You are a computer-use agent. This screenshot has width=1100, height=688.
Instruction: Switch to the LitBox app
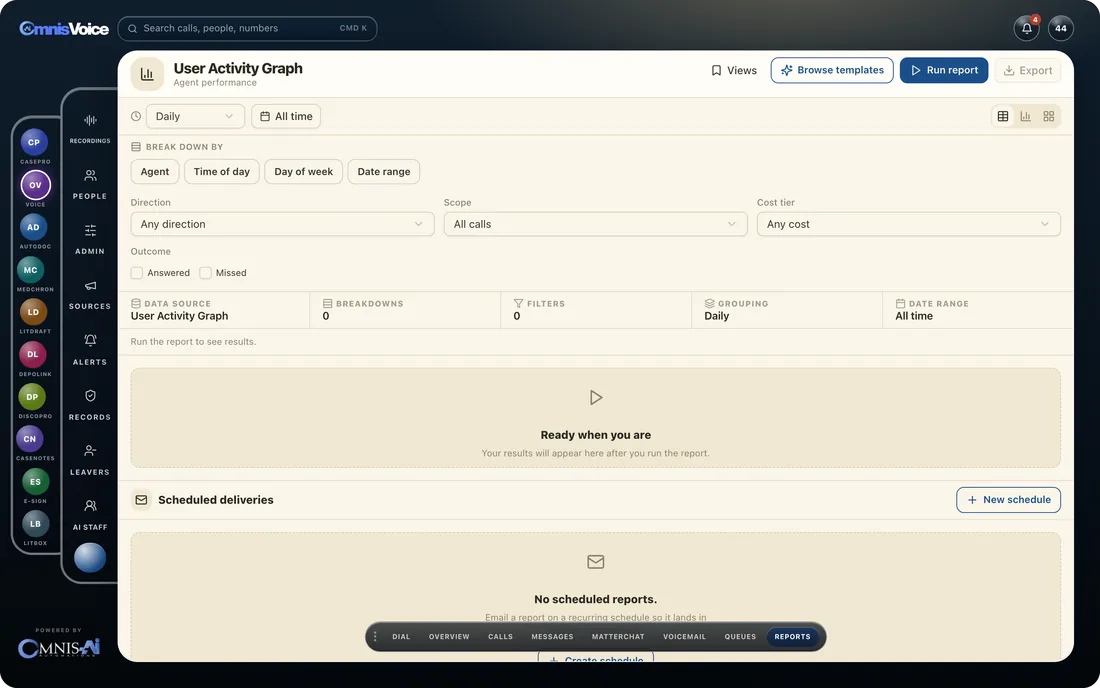coord(35,524)
